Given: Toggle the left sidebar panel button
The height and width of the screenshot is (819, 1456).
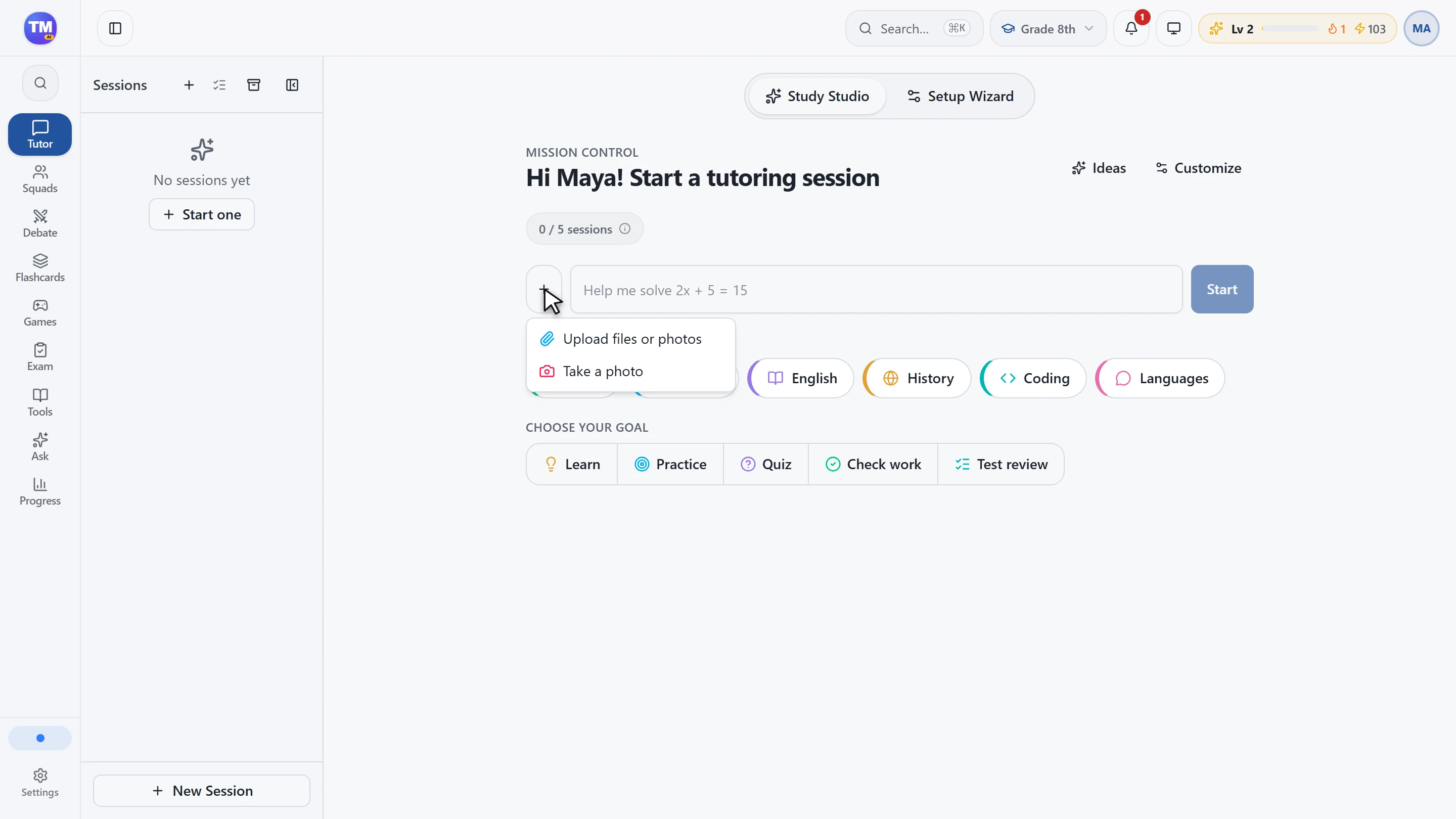Looking at the screenshot, I should (x=115, y=28).
